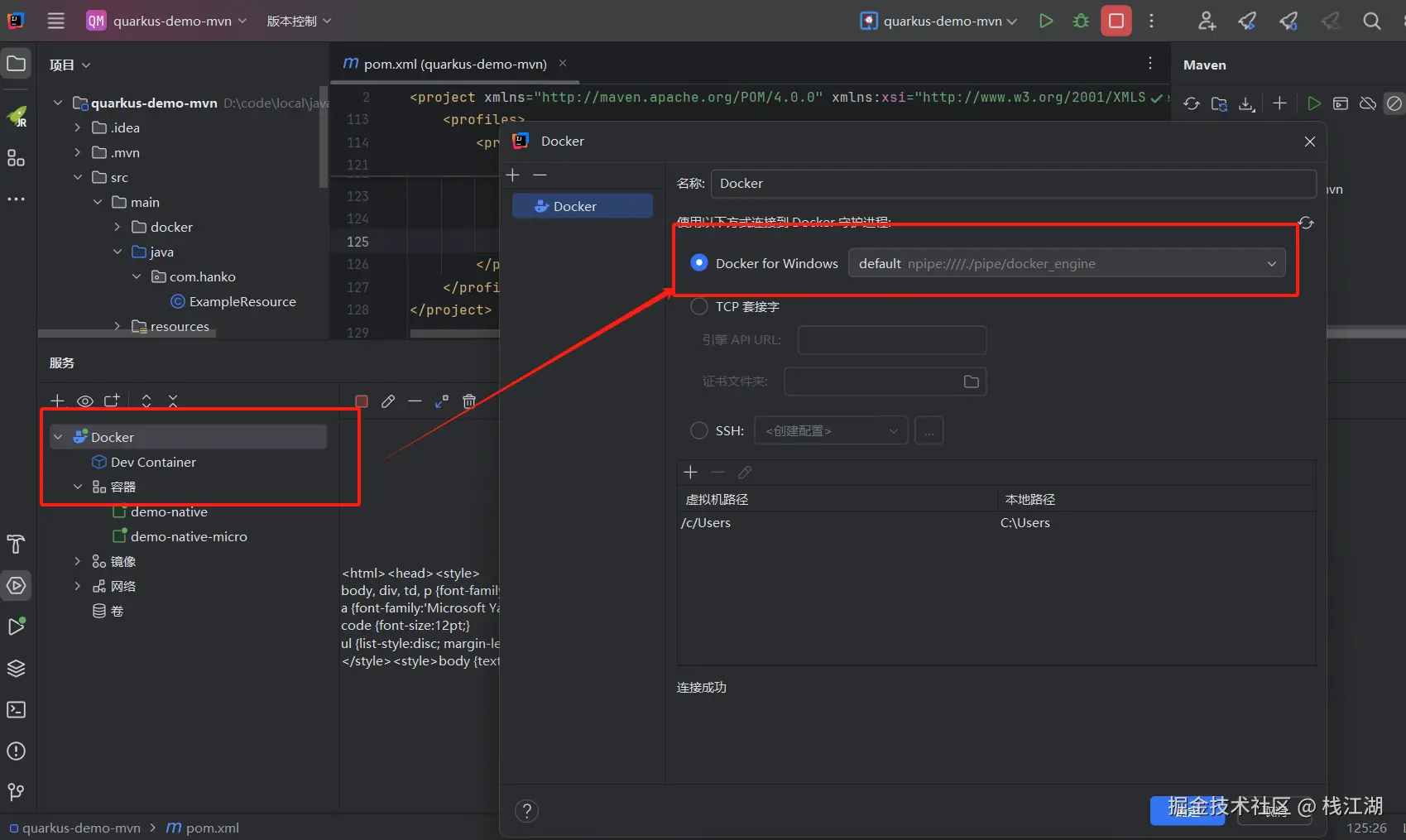Open the 项目 view dropdown
This screenshot has width=1406, height=840.
[70, 65]
